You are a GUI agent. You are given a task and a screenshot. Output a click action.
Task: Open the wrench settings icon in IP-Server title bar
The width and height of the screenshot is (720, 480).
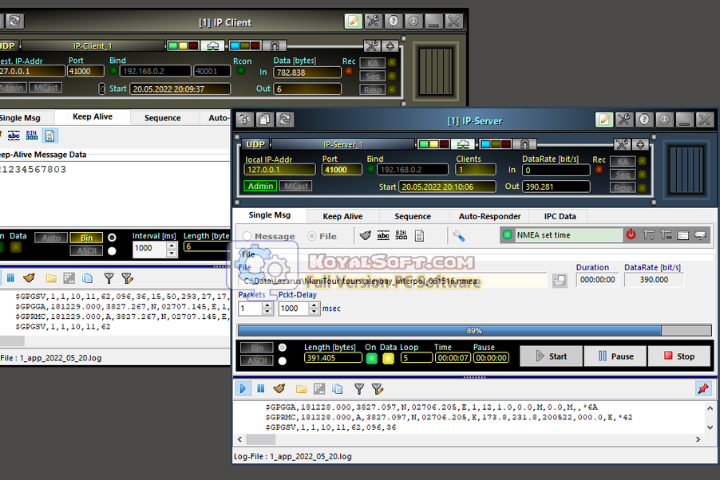click(x=624, y=120)
